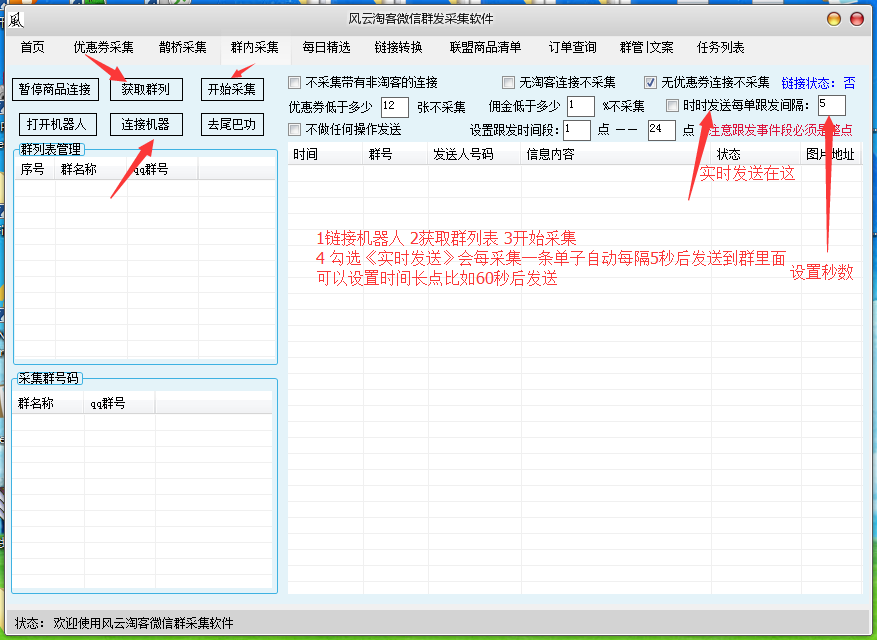This screenshot has width=877, height=640.
Task: Click the 状态 column header
Action: point(756,154)
